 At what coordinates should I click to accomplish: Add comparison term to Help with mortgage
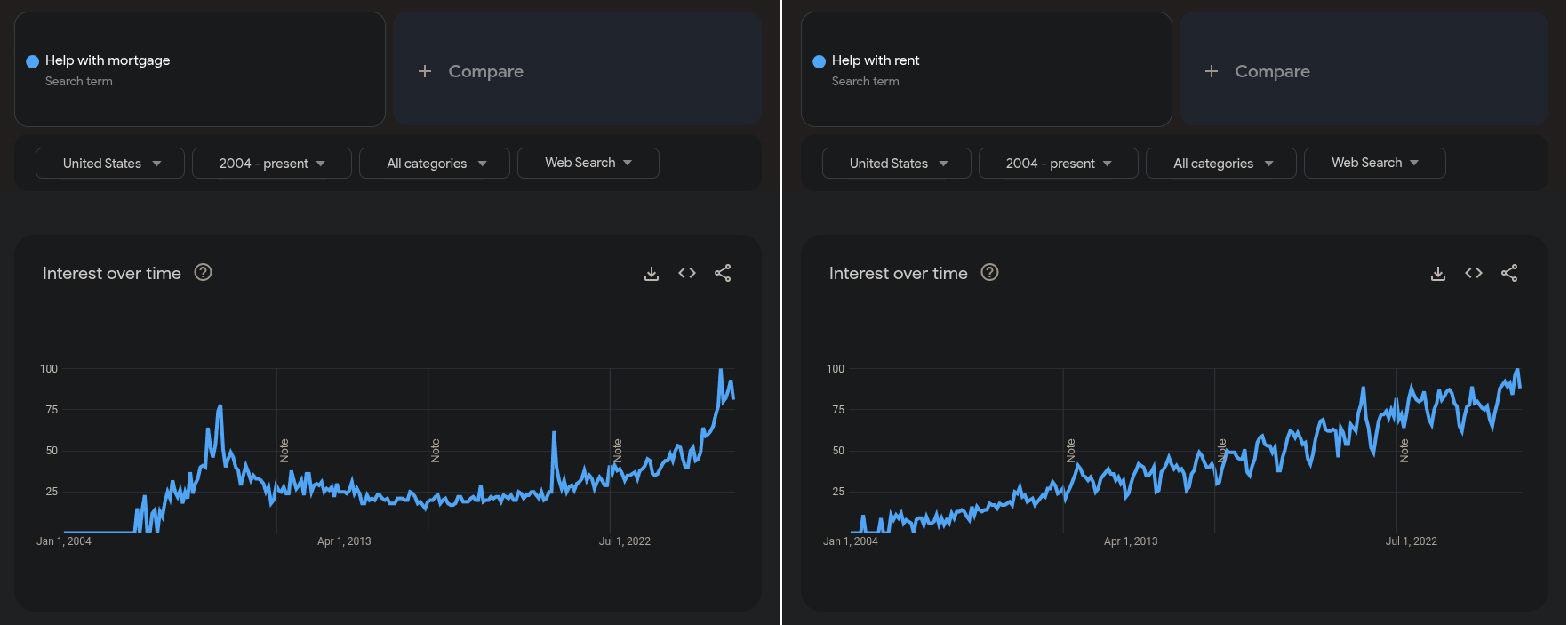pyautogui.click(x=578, y=69)
